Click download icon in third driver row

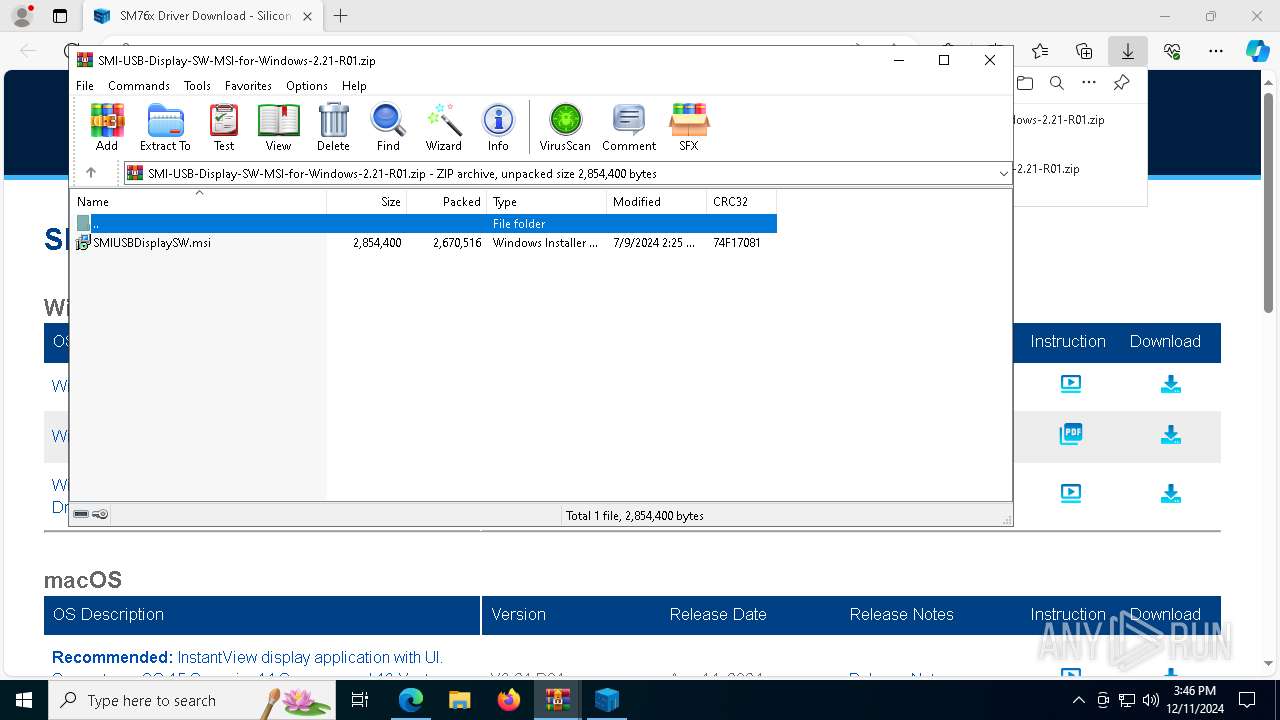point(1170,493)
